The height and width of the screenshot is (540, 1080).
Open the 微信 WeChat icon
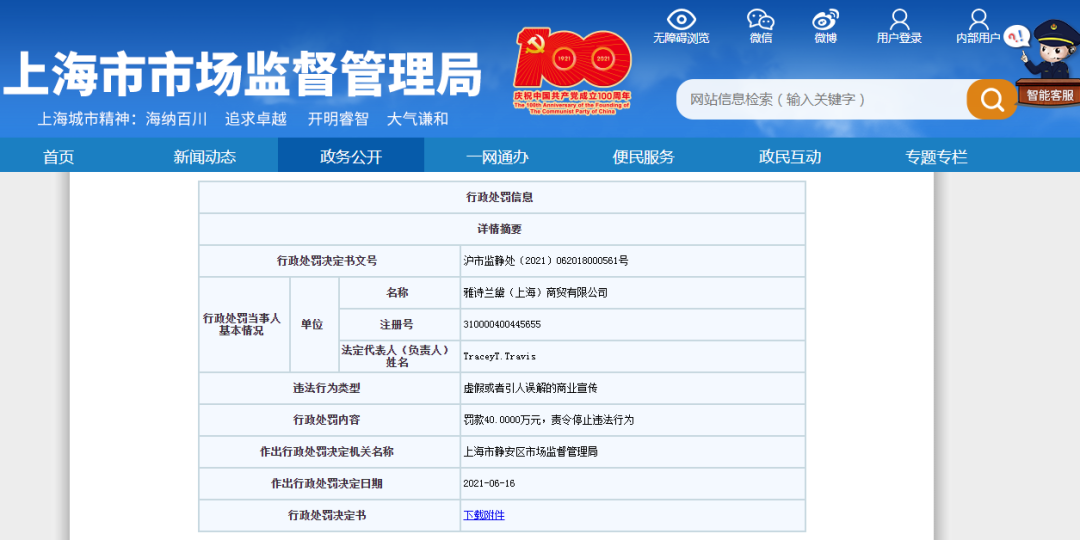(760, 19)
